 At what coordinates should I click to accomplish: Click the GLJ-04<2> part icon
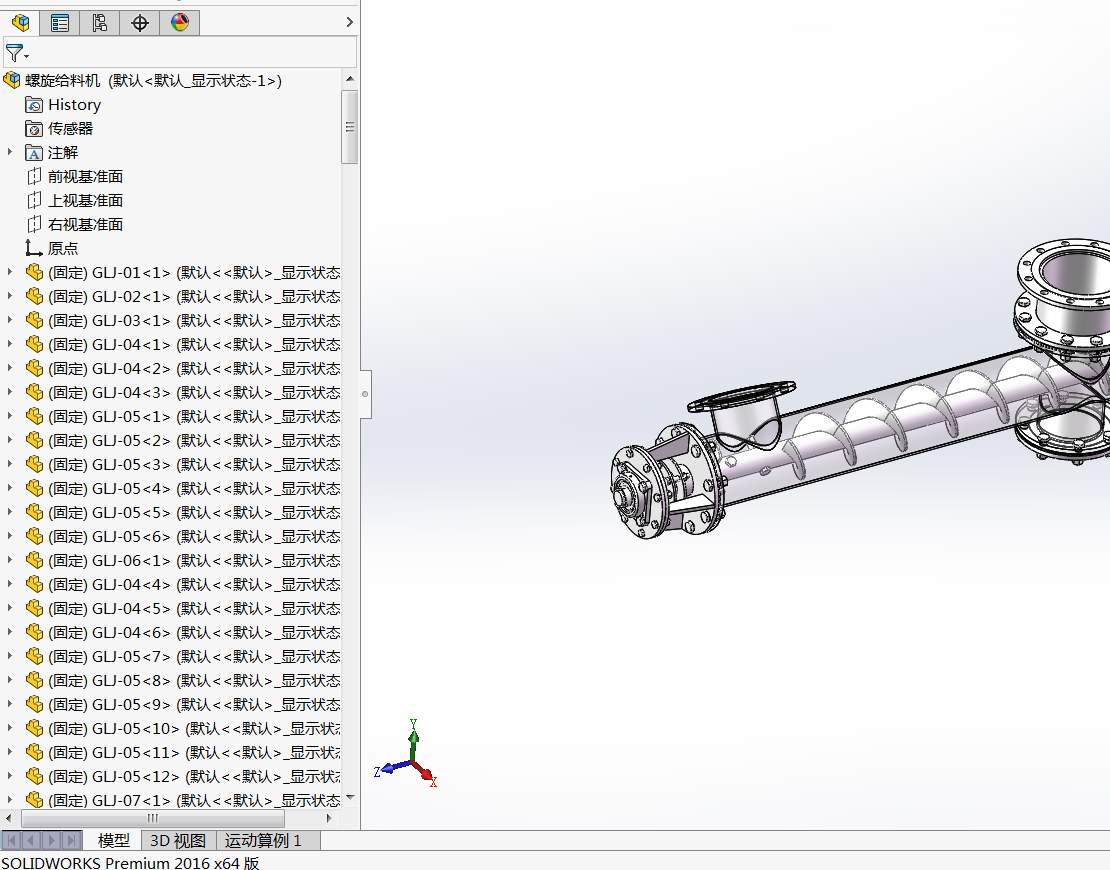[34, 368]
